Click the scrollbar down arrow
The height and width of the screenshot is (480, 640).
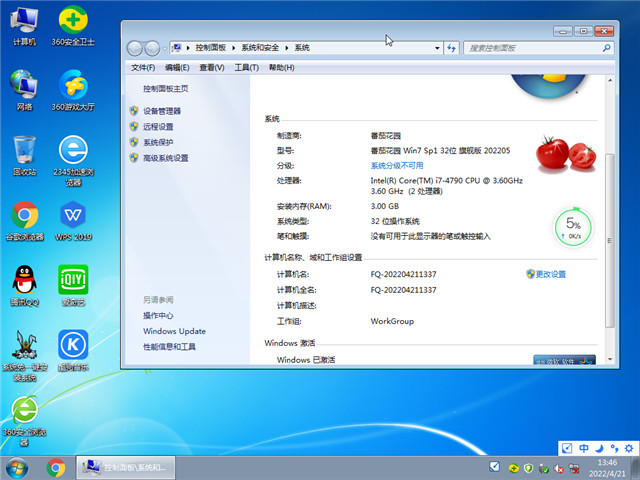609,359
